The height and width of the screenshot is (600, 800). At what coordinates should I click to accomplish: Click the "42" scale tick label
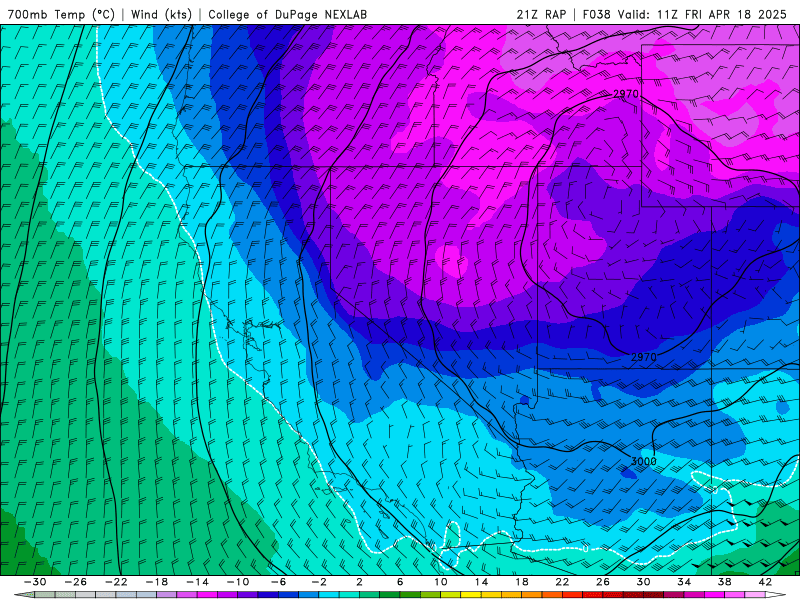765,582
